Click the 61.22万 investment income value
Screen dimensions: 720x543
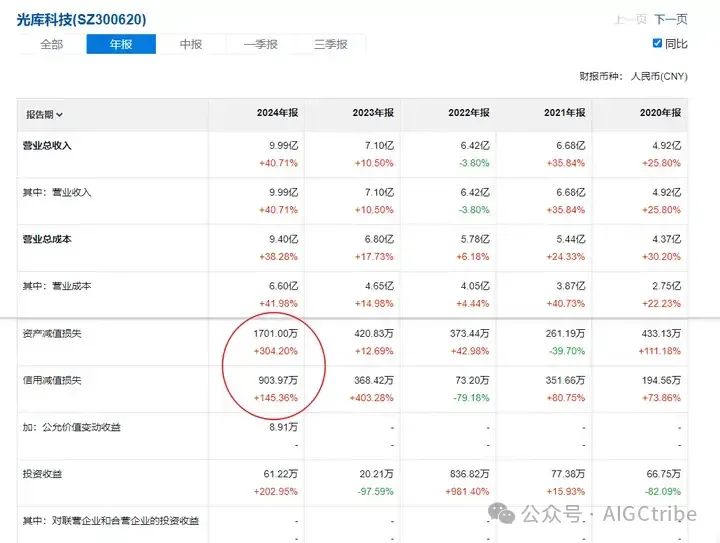click(x=281, y=474)
